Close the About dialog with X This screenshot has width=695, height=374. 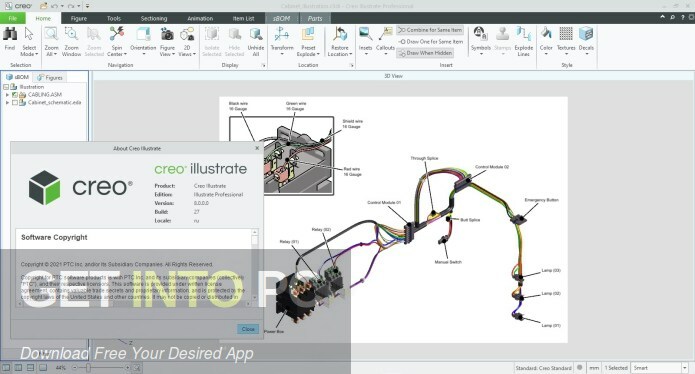pyautogui.click(x=257, y=148)
